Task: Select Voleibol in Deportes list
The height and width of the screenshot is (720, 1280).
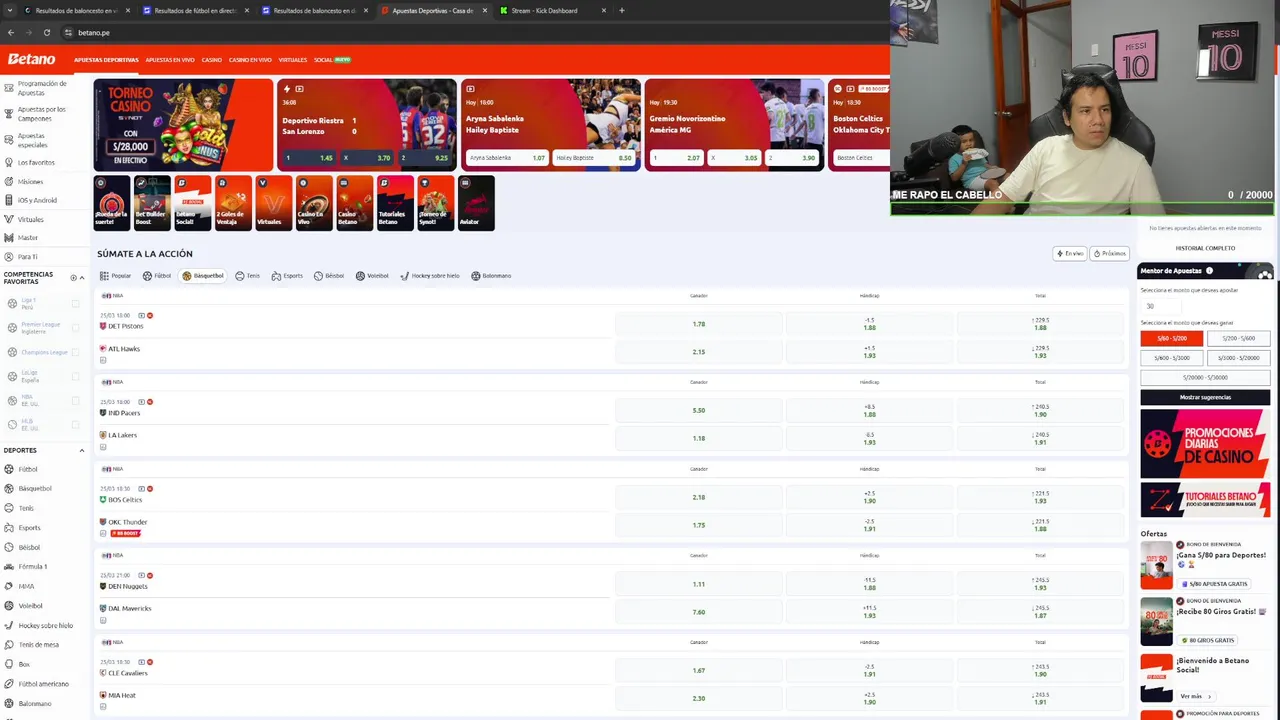Action: coord(30,606)
